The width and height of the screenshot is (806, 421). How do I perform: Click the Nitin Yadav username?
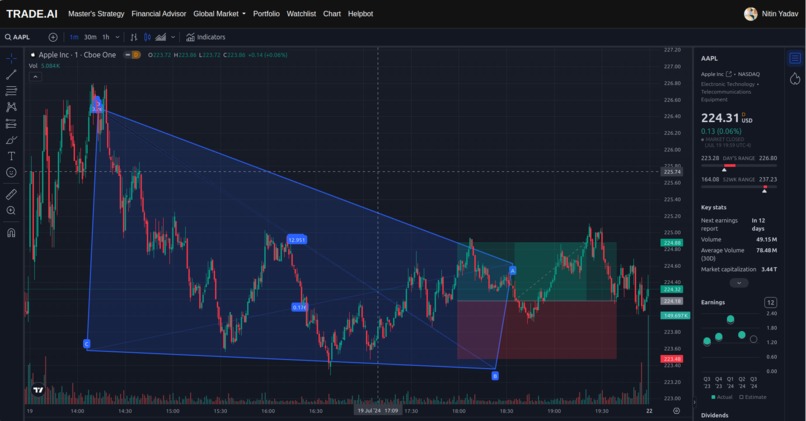click(780, 14)
